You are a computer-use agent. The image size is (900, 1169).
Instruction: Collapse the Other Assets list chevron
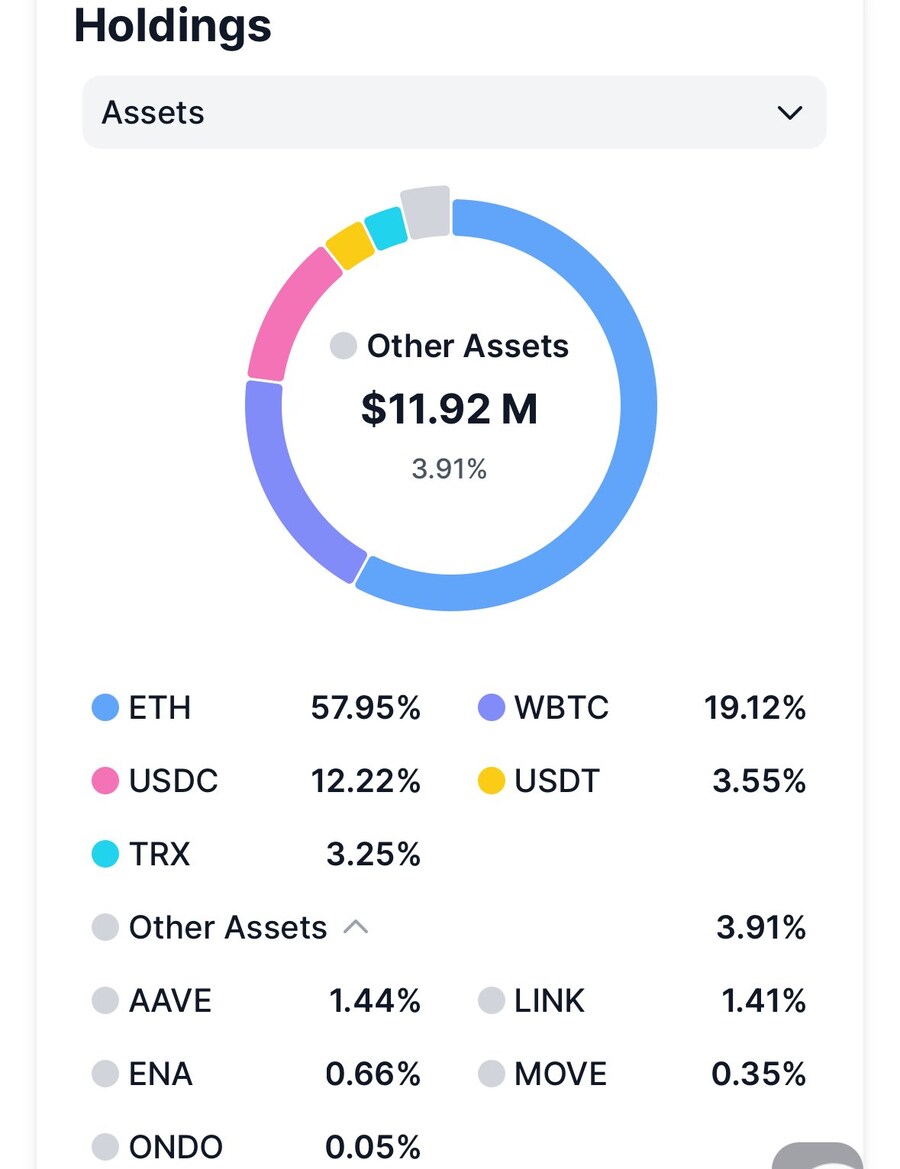point(355,927)
